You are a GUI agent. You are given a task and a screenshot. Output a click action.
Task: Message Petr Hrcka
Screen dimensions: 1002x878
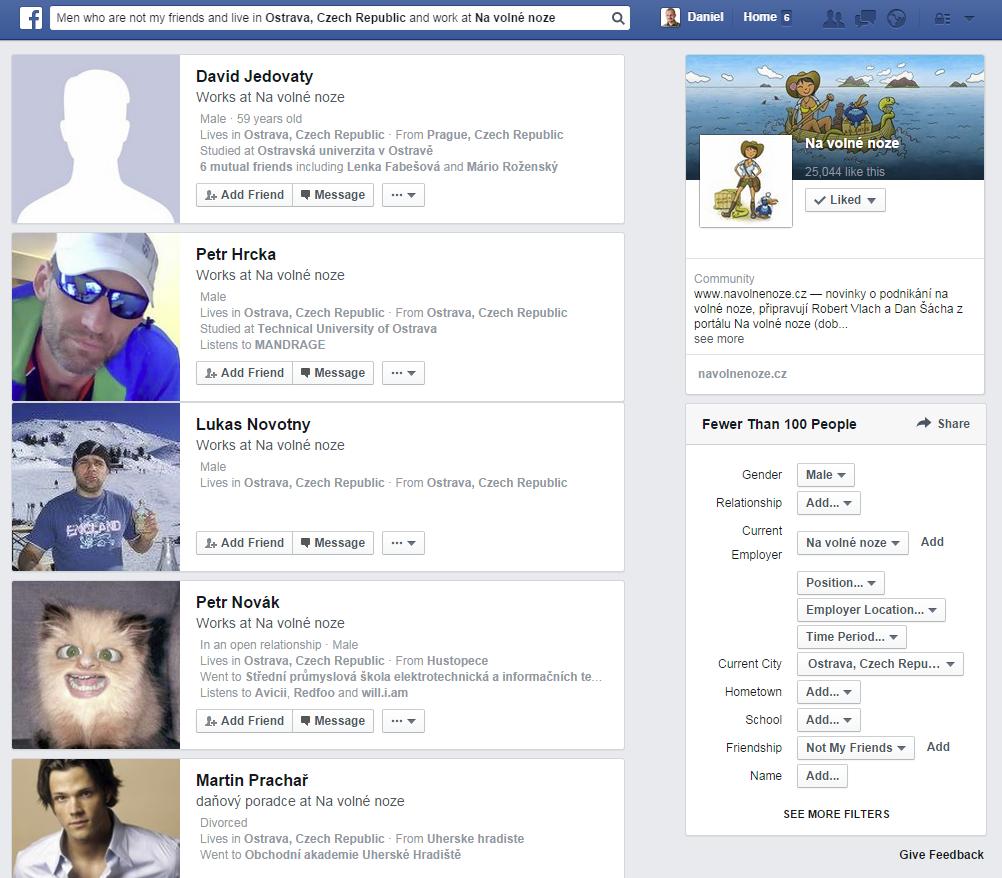pos(333,373)
